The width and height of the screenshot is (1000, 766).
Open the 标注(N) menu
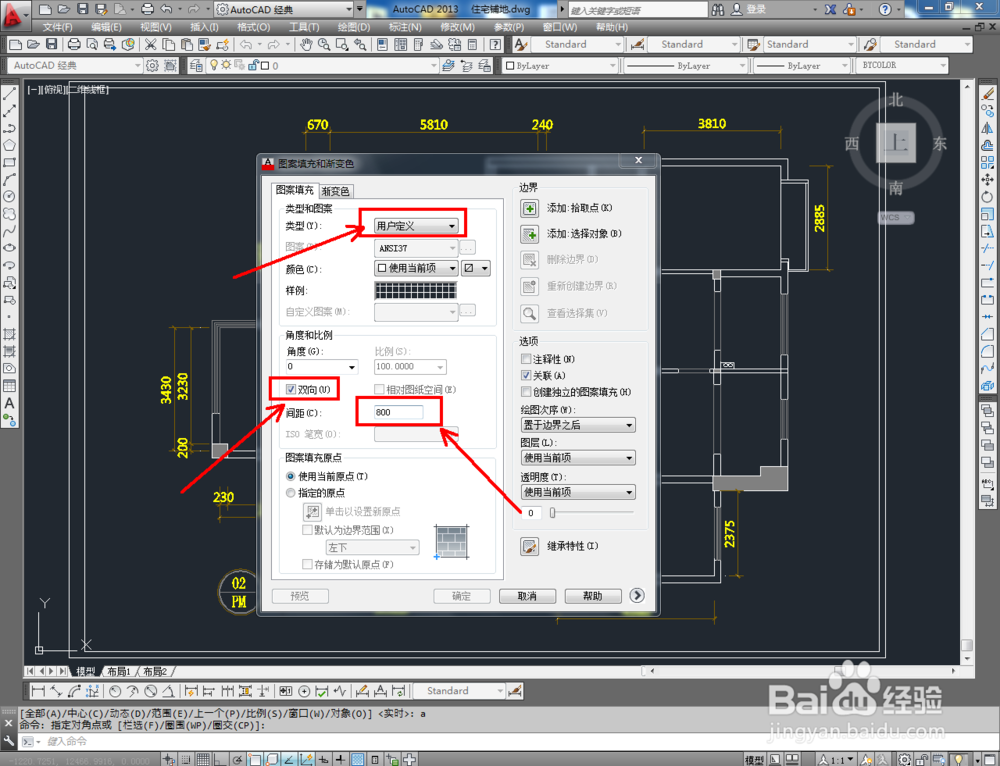pyautogui.click(x=405, y=27)
